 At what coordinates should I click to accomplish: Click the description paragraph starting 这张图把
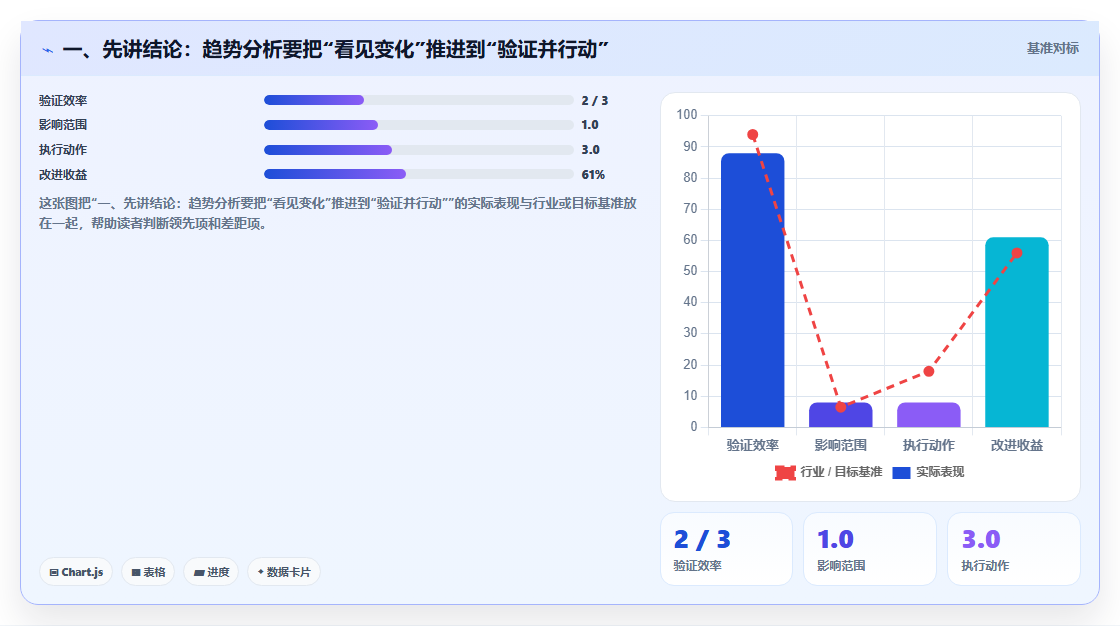coord(338,214)
